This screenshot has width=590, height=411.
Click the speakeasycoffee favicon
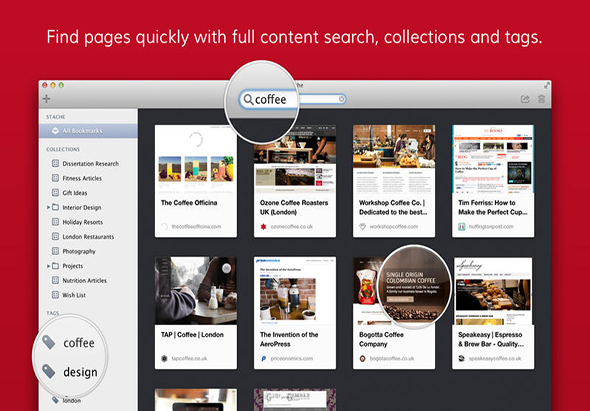pyautogui.click(x=462, y=358)
